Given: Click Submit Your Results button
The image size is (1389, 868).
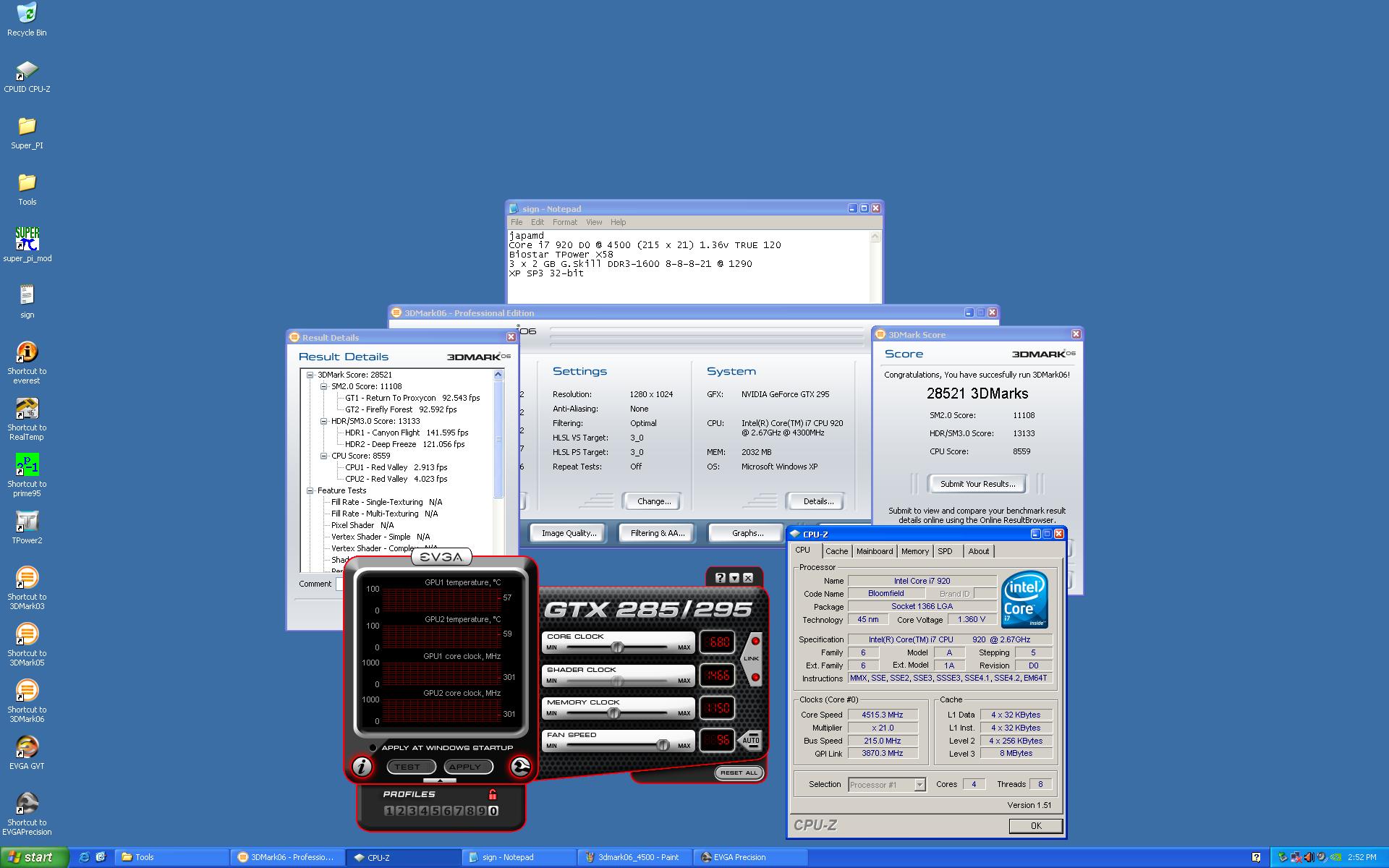Looking at the screenshot, I should (977, 484).
